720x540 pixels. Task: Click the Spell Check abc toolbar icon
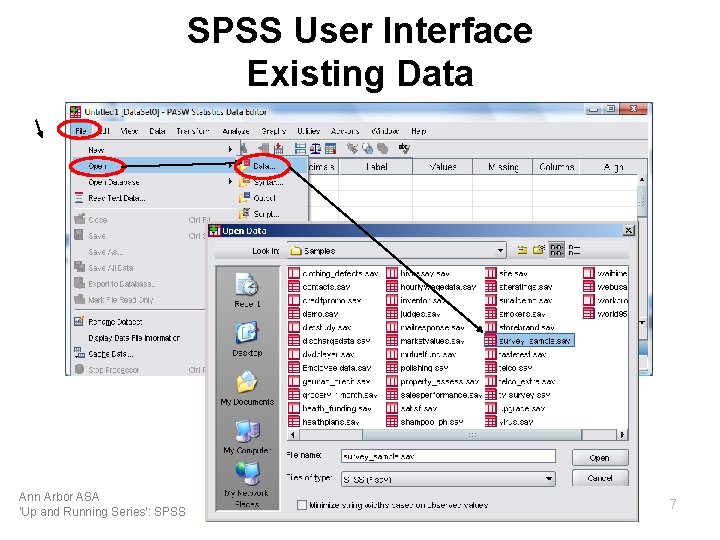(404, 148)
